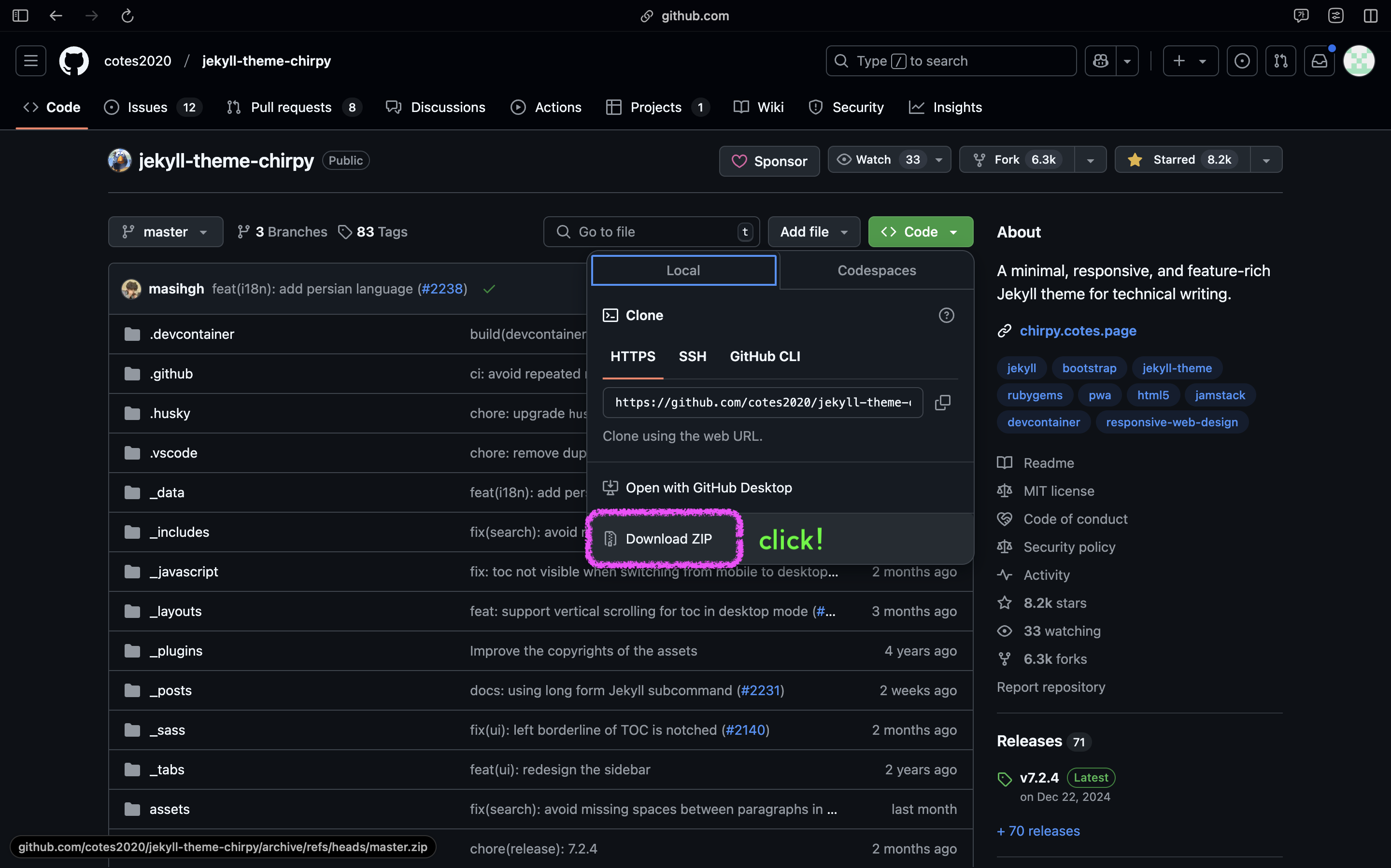Open the #2238 commit link
The image size is (1391, 868).
click(x=441, y=289)
